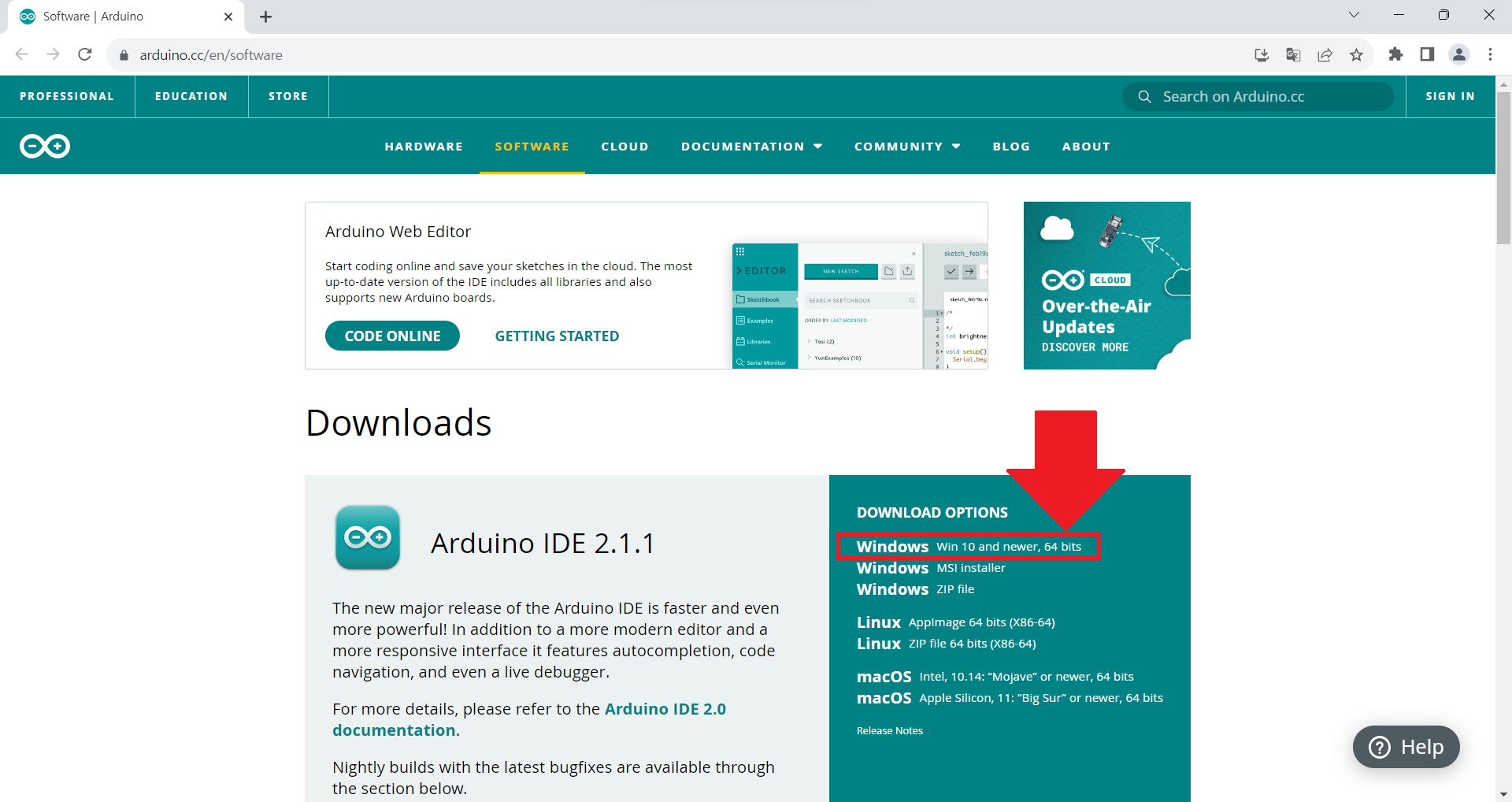1512x802 pixels.
Task: Open the Professional top link
Action: (67, 96)
